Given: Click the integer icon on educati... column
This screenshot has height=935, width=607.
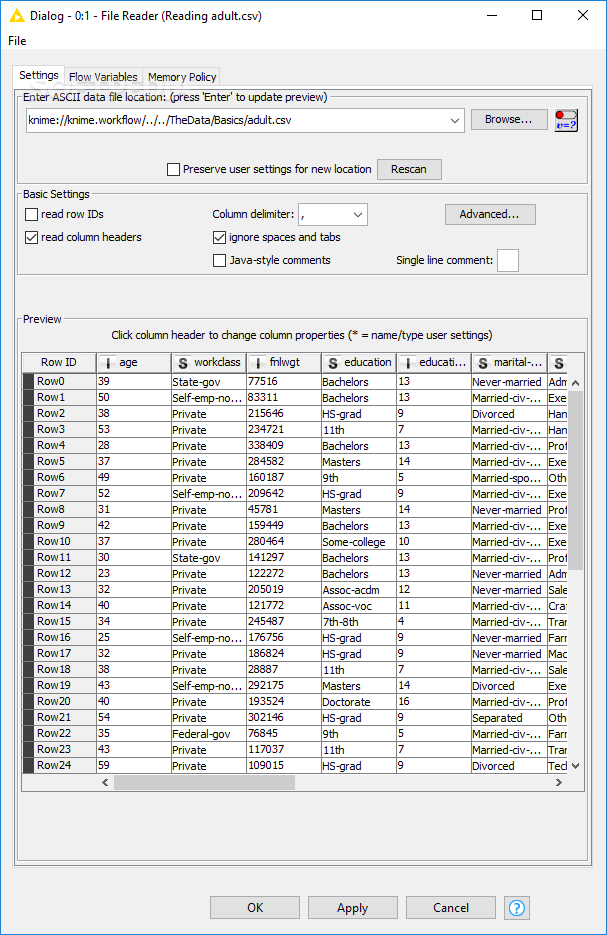Looking at the screenshot, I should tap(408, 363).
